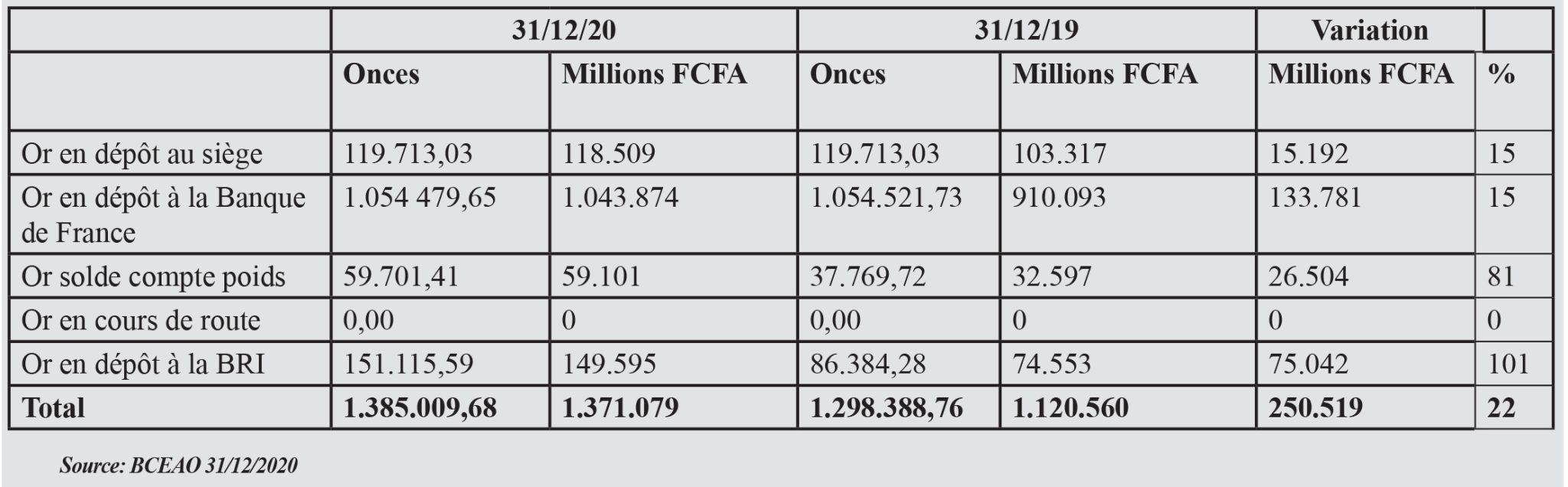The height and width of the screenshot is (487, 1568).
Task: Click the 31/12/19 column header
Action: pyautogui.click(x=1026, y=30)
